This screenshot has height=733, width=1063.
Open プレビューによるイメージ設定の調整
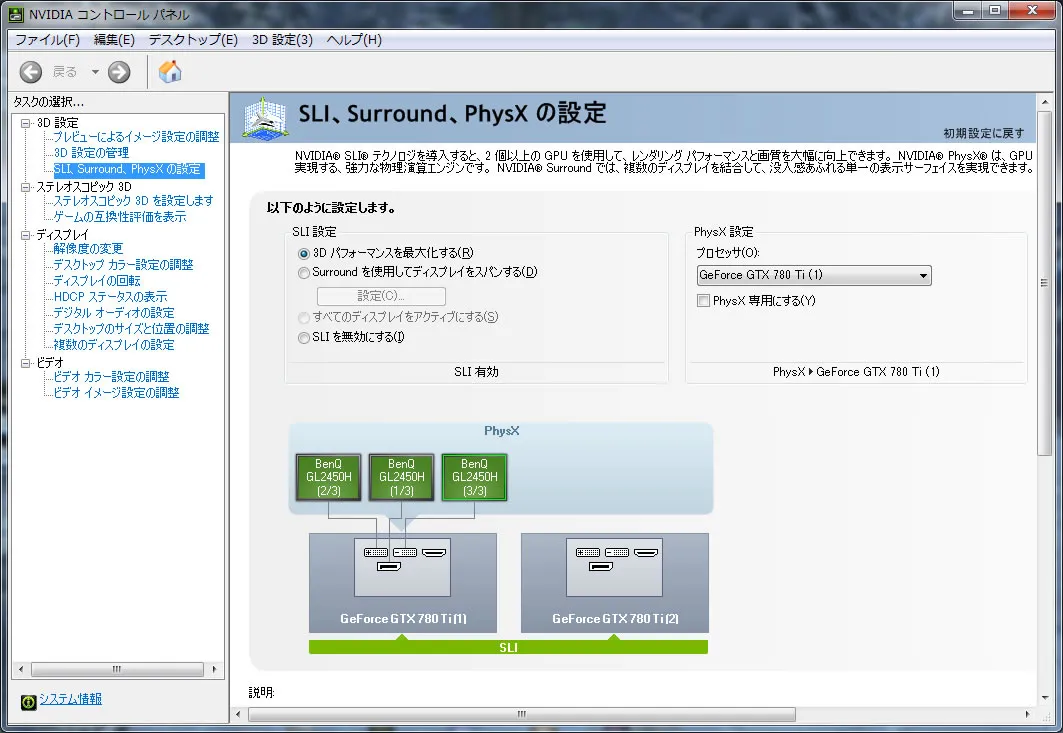coord(136,137)
